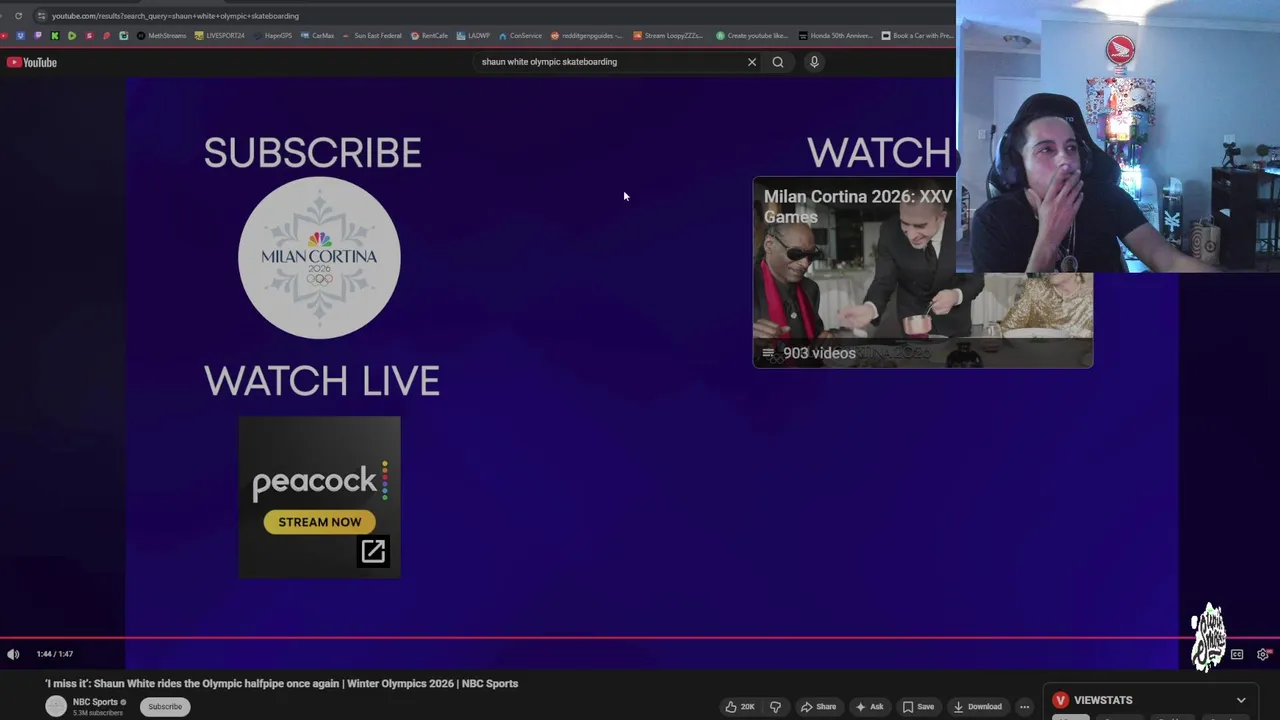Open more actions three-dot menu
1280x720 pixels.
pos(1024,707)
